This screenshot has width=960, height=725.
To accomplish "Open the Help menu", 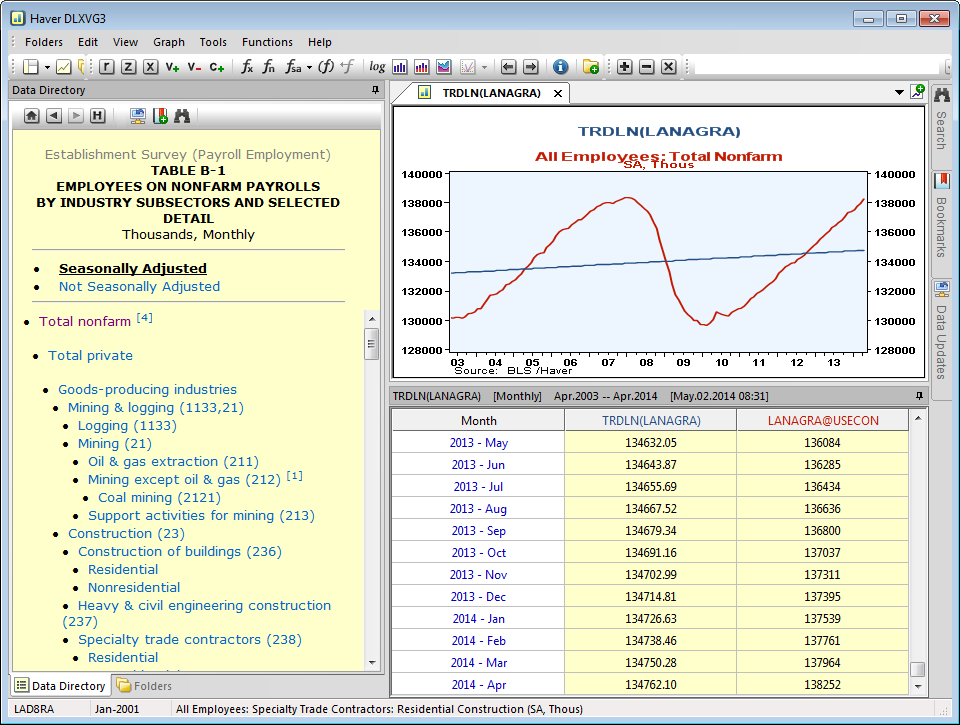I will click(320, 42).
